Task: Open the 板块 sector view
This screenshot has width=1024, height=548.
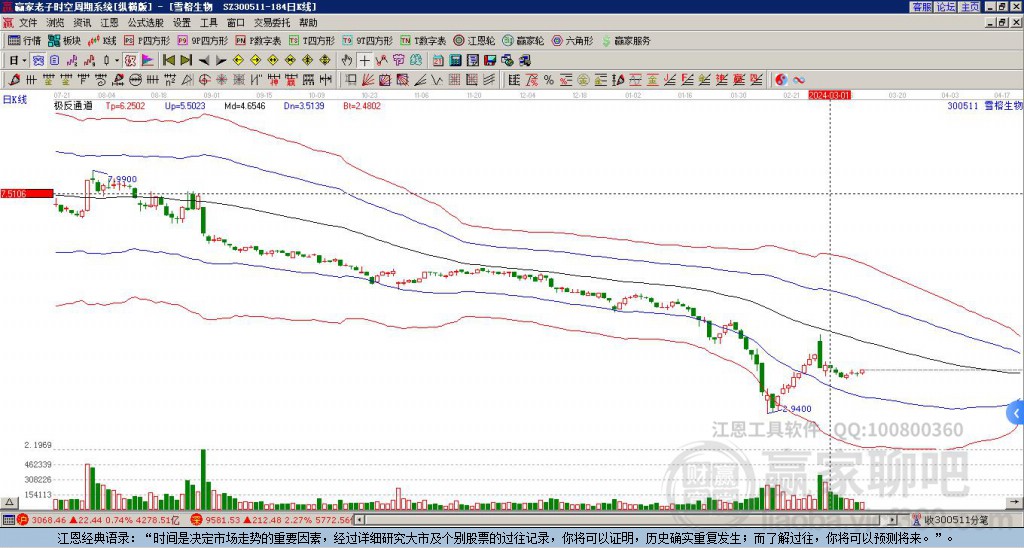Action: click(x=65, y=40)
